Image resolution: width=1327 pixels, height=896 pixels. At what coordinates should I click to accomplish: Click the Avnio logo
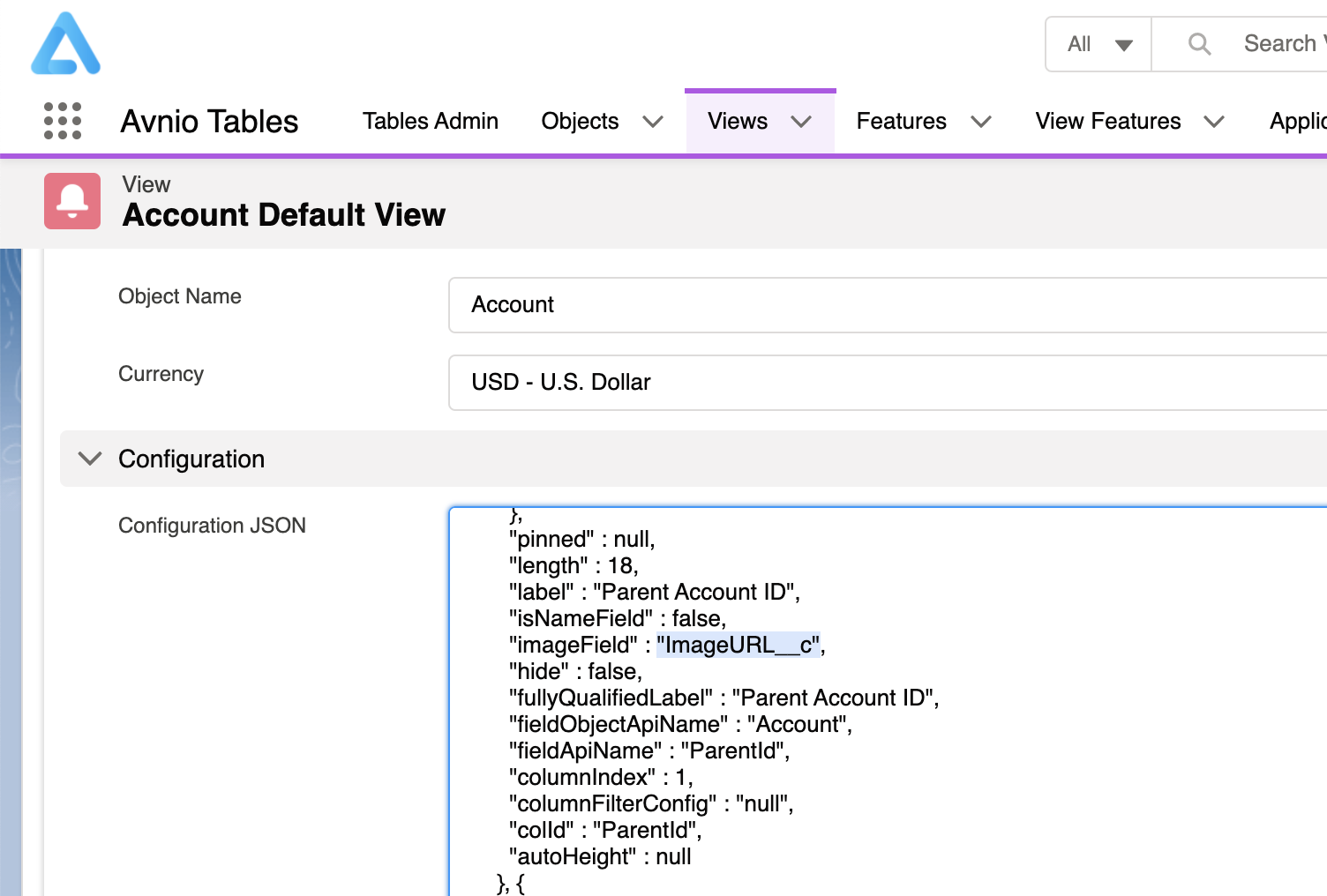tap(65, 43)
